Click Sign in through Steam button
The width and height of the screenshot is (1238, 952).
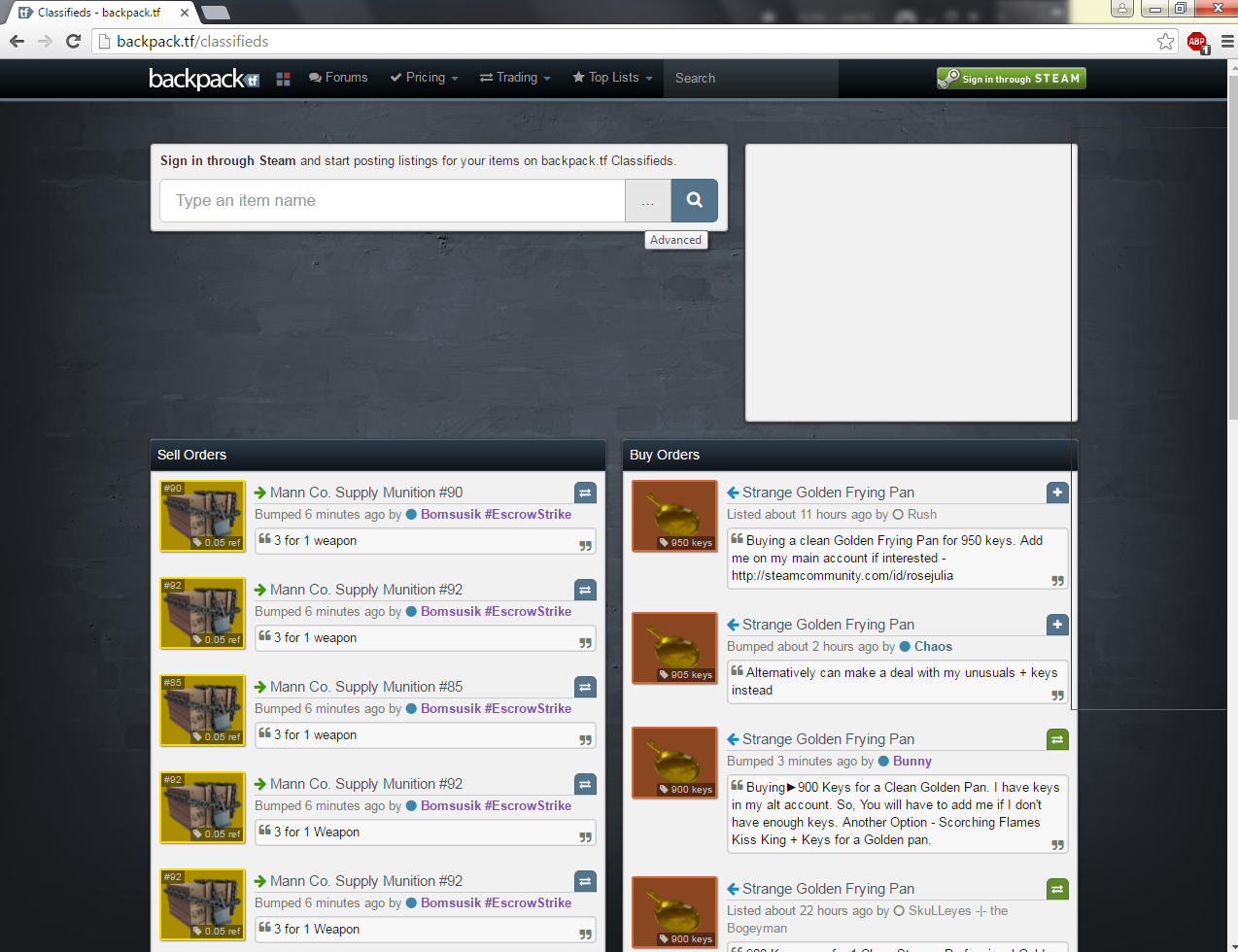pyautogui.click(x=1011, y=79)
